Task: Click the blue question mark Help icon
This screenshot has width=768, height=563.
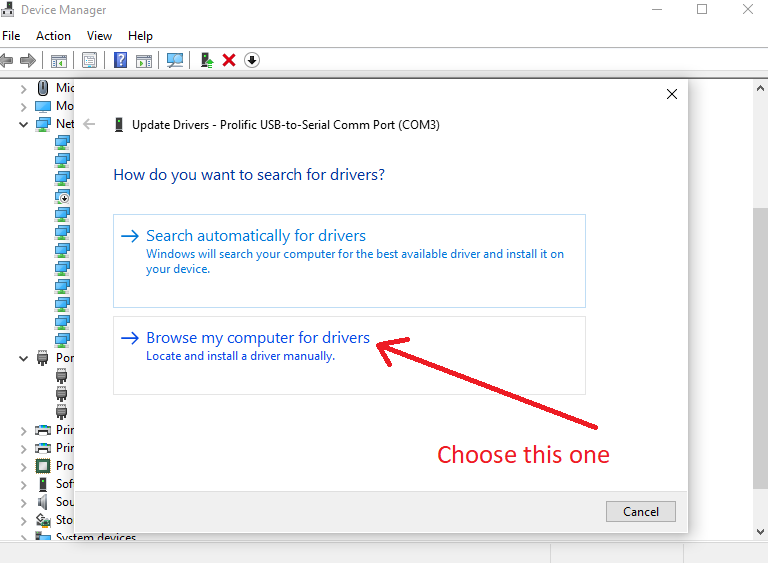Action: pyautogui.click(x=120, y=60)
